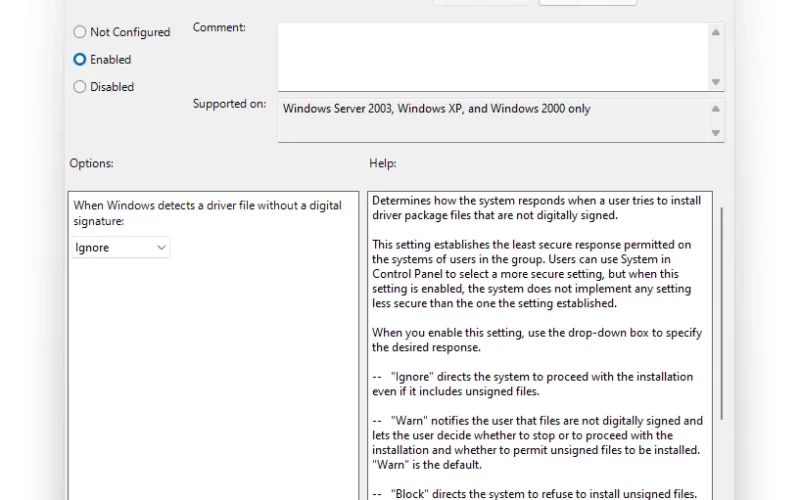Click the "Options:" label
This screenshot has width=800, height=500.
pos(91,163)
